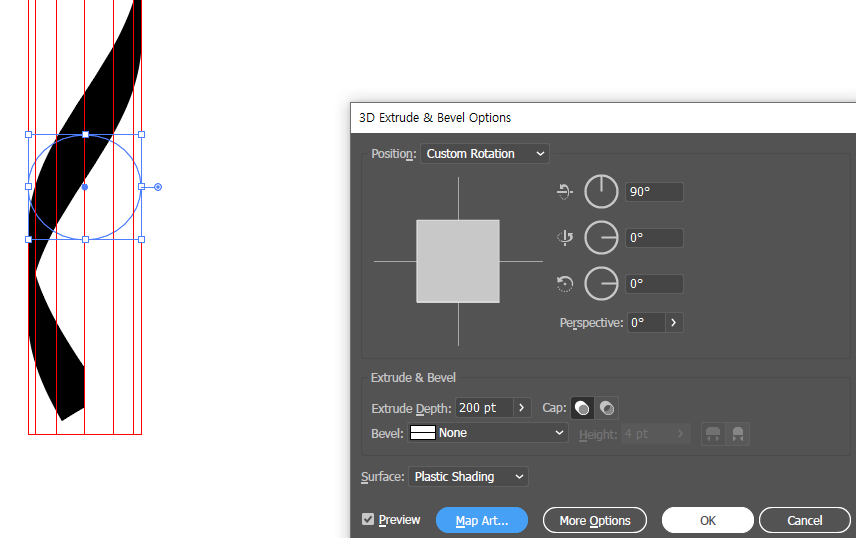
Task: Click the ellipse pie widget handle
Action: pyautogui.click(x=158, y=187)
